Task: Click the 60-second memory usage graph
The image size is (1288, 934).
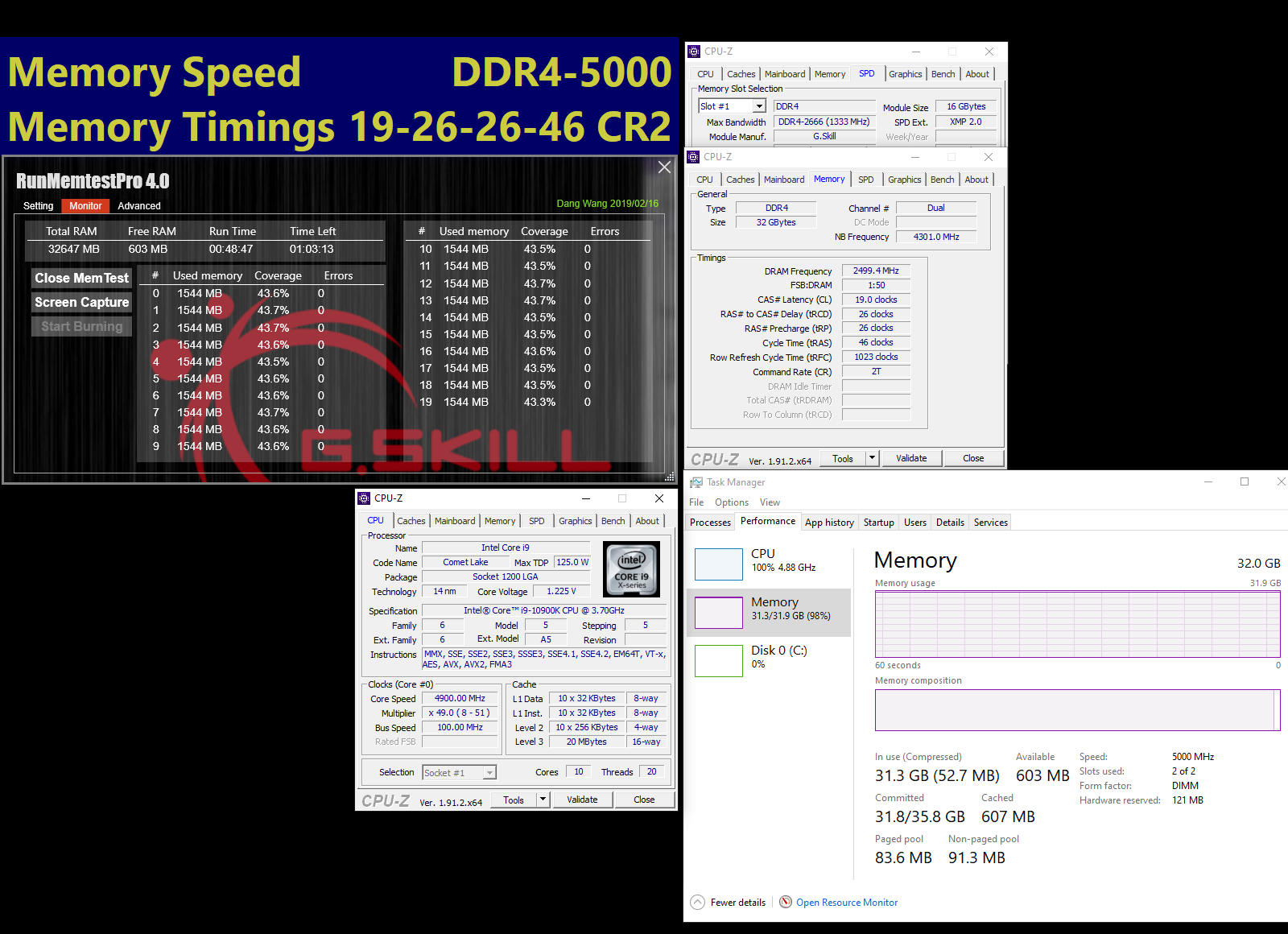Action: (1076, 624)
